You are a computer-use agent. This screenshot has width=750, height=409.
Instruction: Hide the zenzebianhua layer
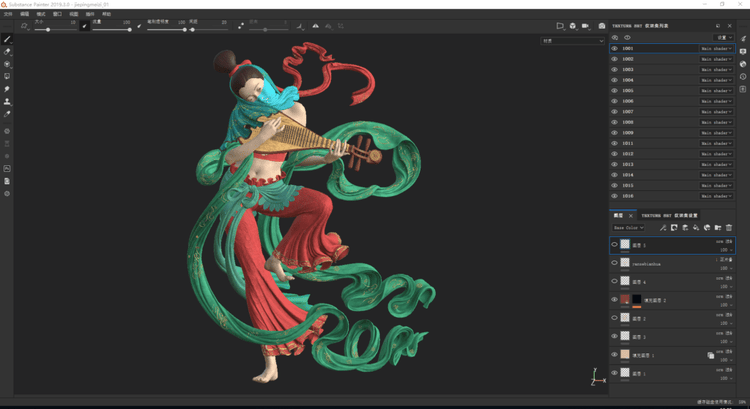(x=614, y=263)
